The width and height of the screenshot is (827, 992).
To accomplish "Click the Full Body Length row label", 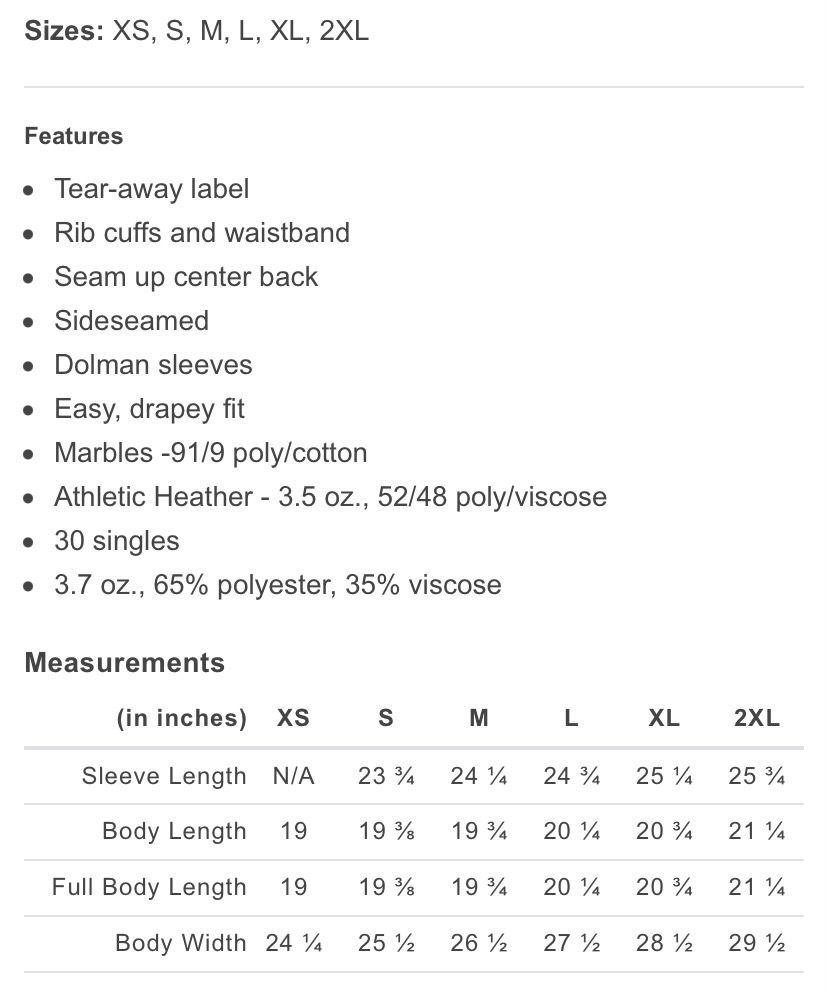I will (x=149, y=887).
